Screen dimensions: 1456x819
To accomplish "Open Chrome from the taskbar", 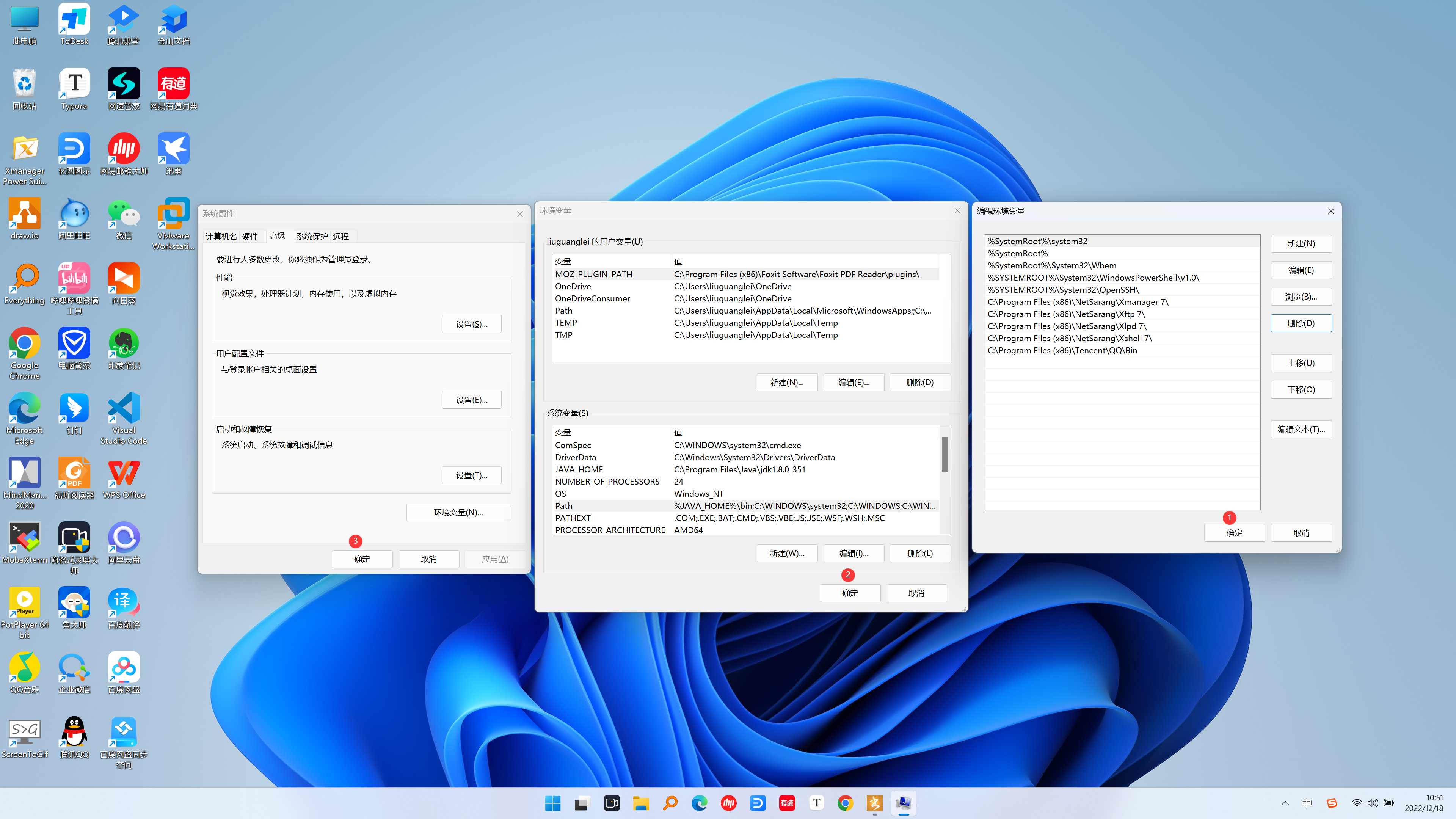I will pos(845,803).
